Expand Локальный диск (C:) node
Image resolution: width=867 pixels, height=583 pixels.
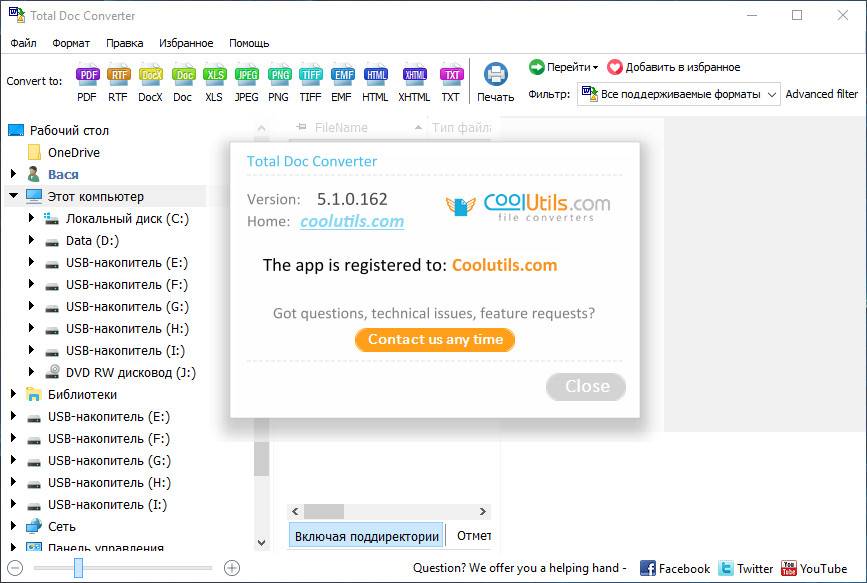(x=32, y=218)
